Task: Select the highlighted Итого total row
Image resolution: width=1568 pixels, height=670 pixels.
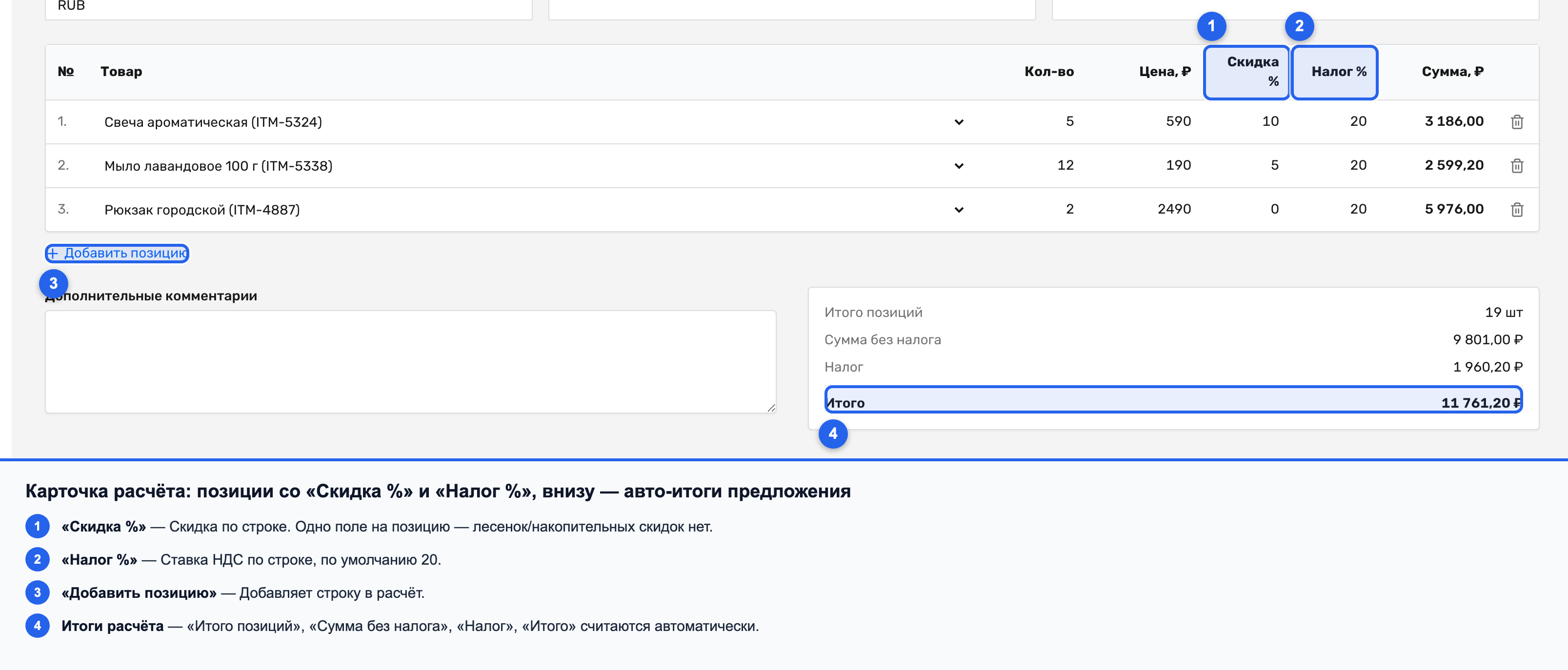Action: (1174, 400)
